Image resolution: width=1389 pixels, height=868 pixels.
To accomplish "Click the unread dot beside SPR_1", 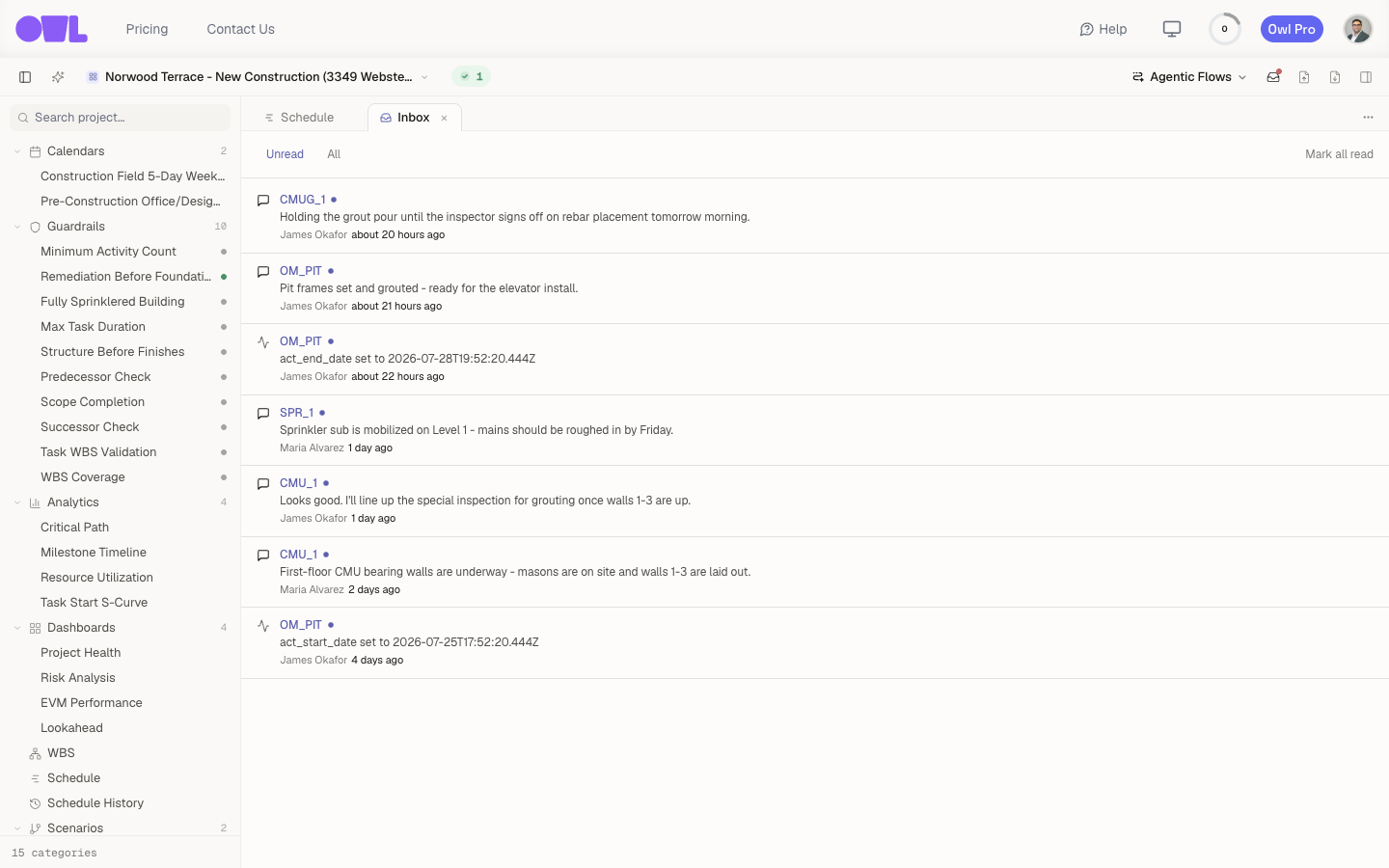I will [322, 413].
